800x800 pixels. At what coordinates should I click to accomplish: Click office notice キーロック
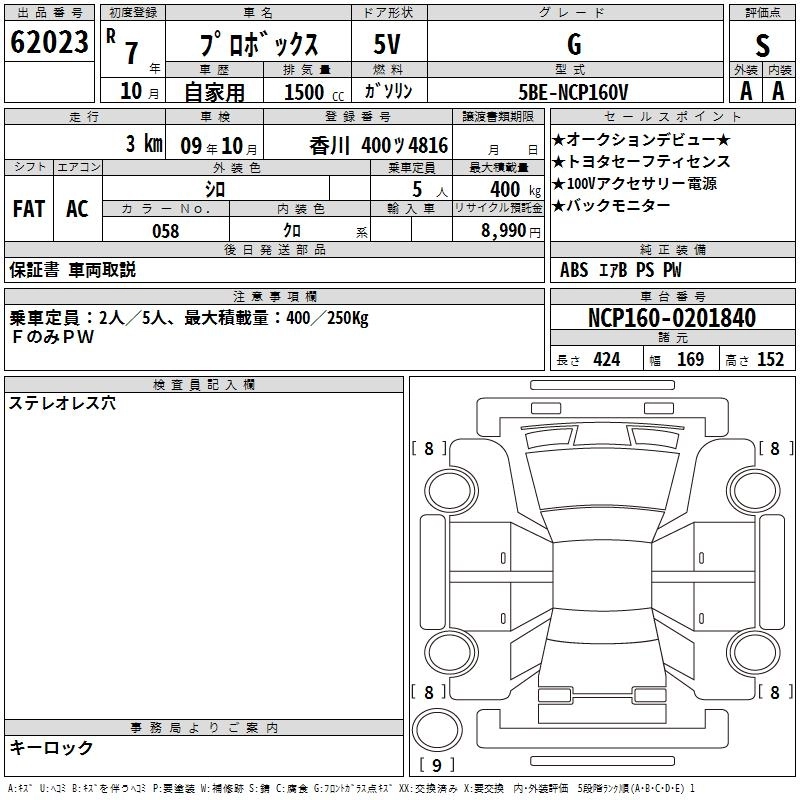pos(52,748)
